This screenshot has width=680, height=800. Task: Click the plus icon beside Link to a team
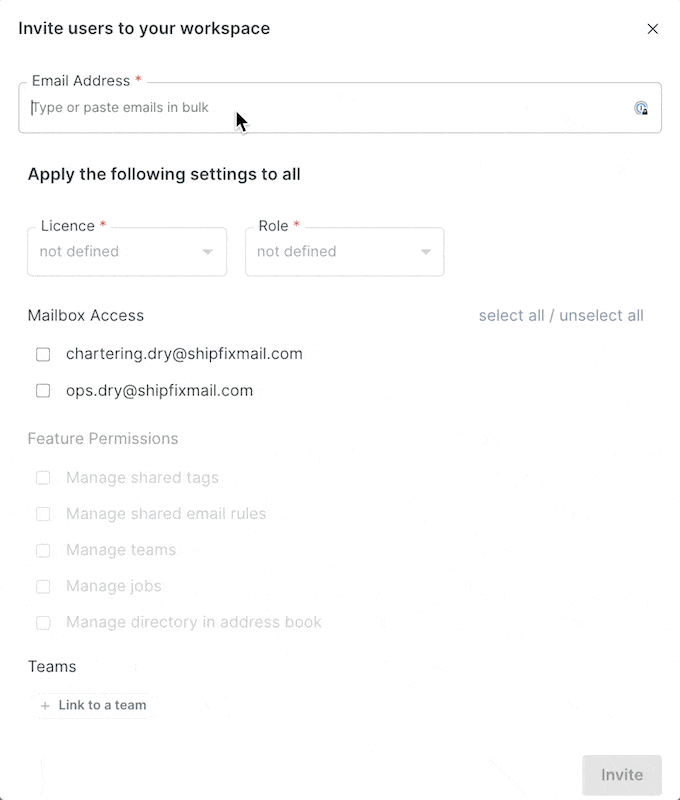pyautogui.click(x=45, y=706)
